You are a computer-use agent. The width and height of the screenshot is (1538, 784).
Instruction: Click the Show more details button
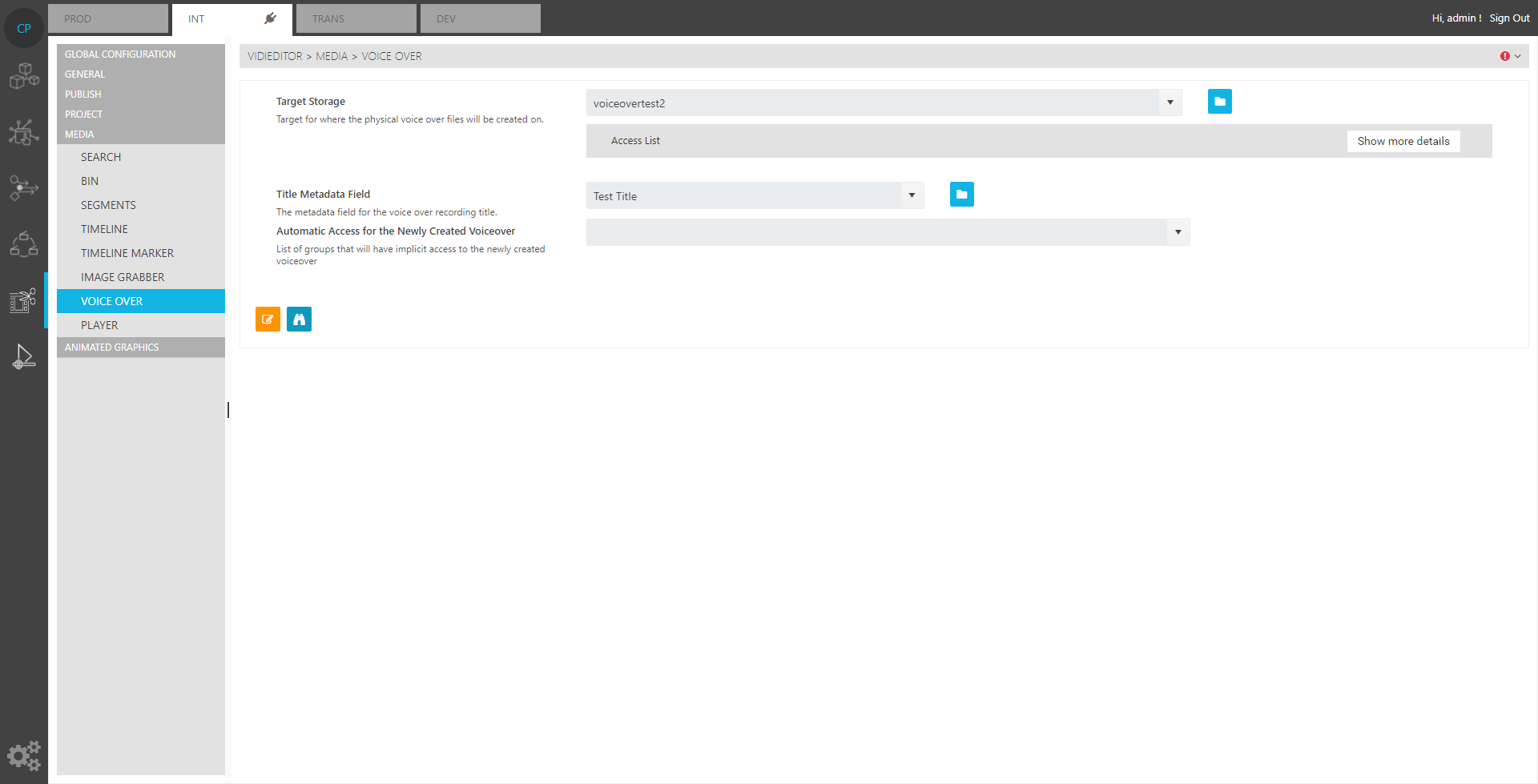(x=1403, y=141)
